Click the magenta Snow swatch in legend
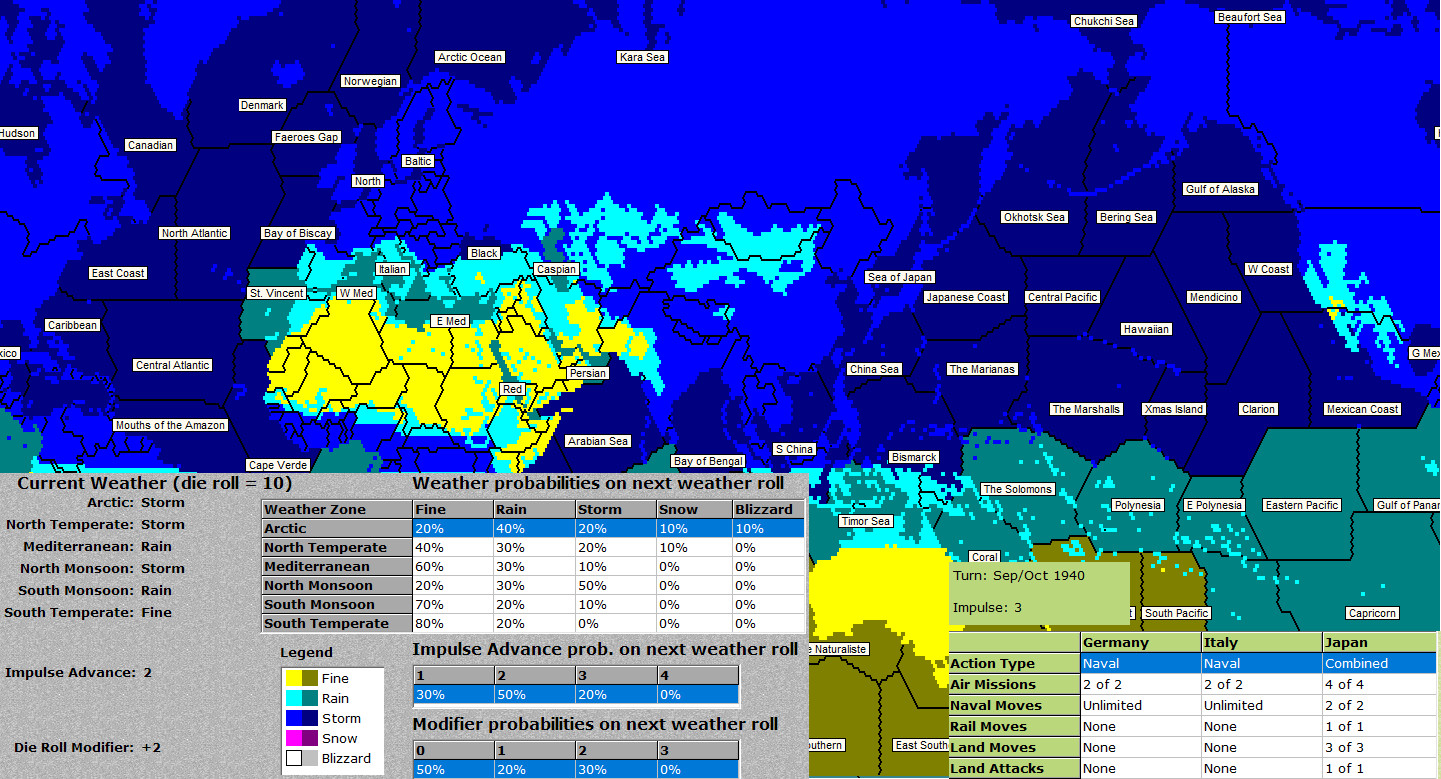 click(x=294, y=738)
